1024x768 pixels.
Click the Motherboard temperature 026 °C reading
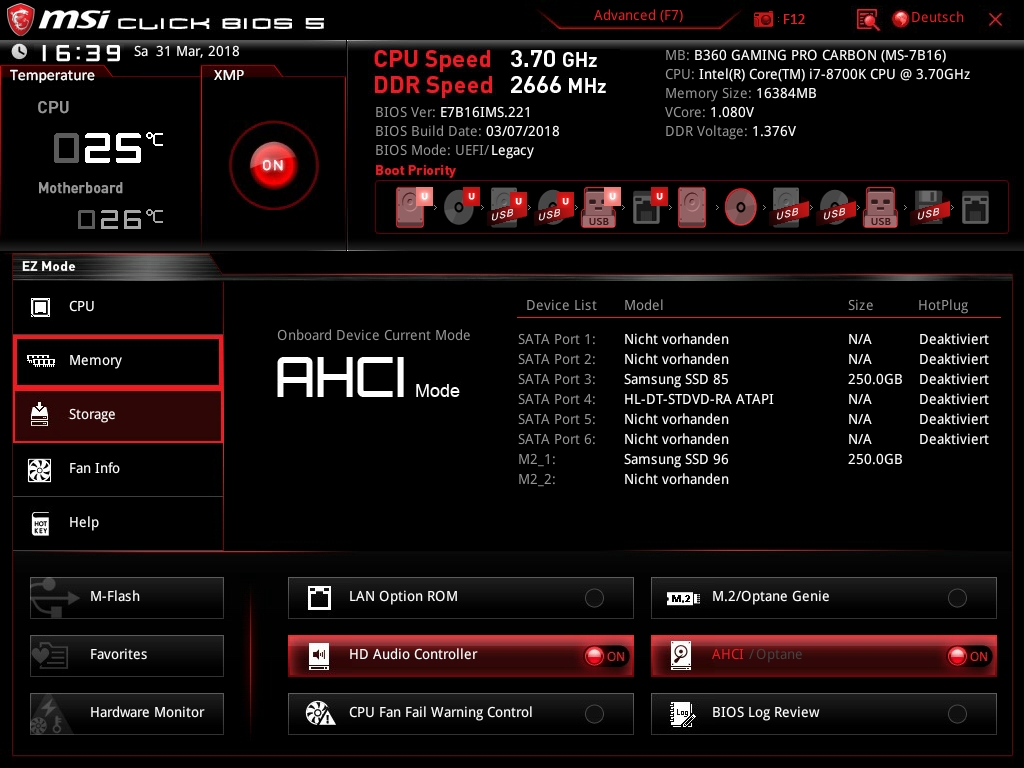pyautogui.click(x=120, y=219)
